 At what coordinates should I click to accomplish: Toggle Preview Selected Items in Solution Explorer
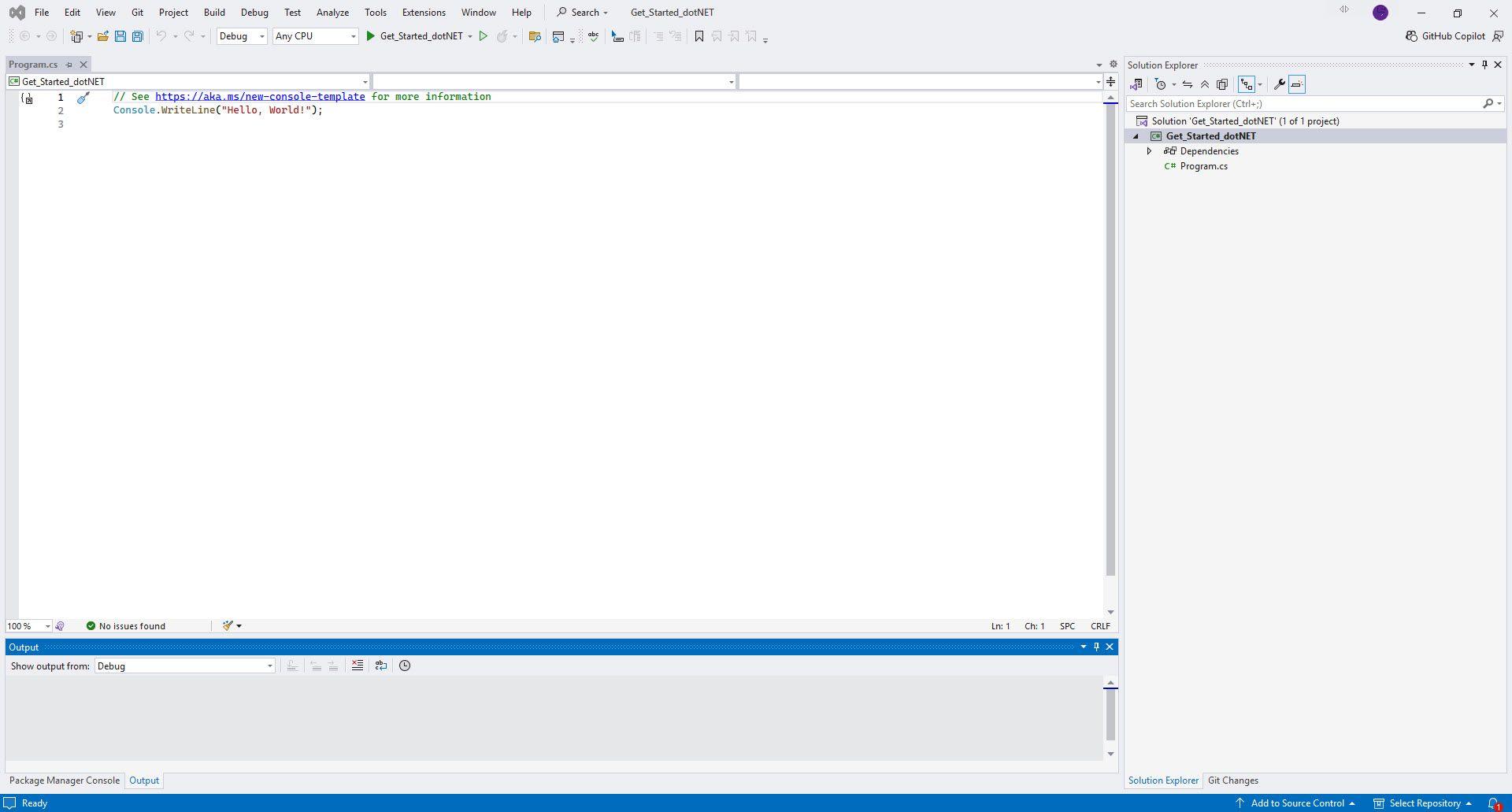click(1297, 84)
